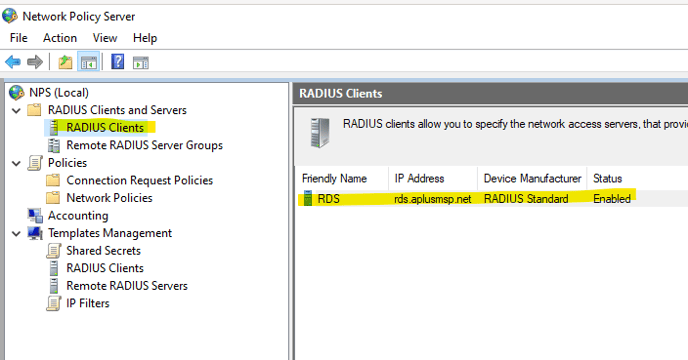Open the File menu

pyautogui.click(x=18, y=38)
